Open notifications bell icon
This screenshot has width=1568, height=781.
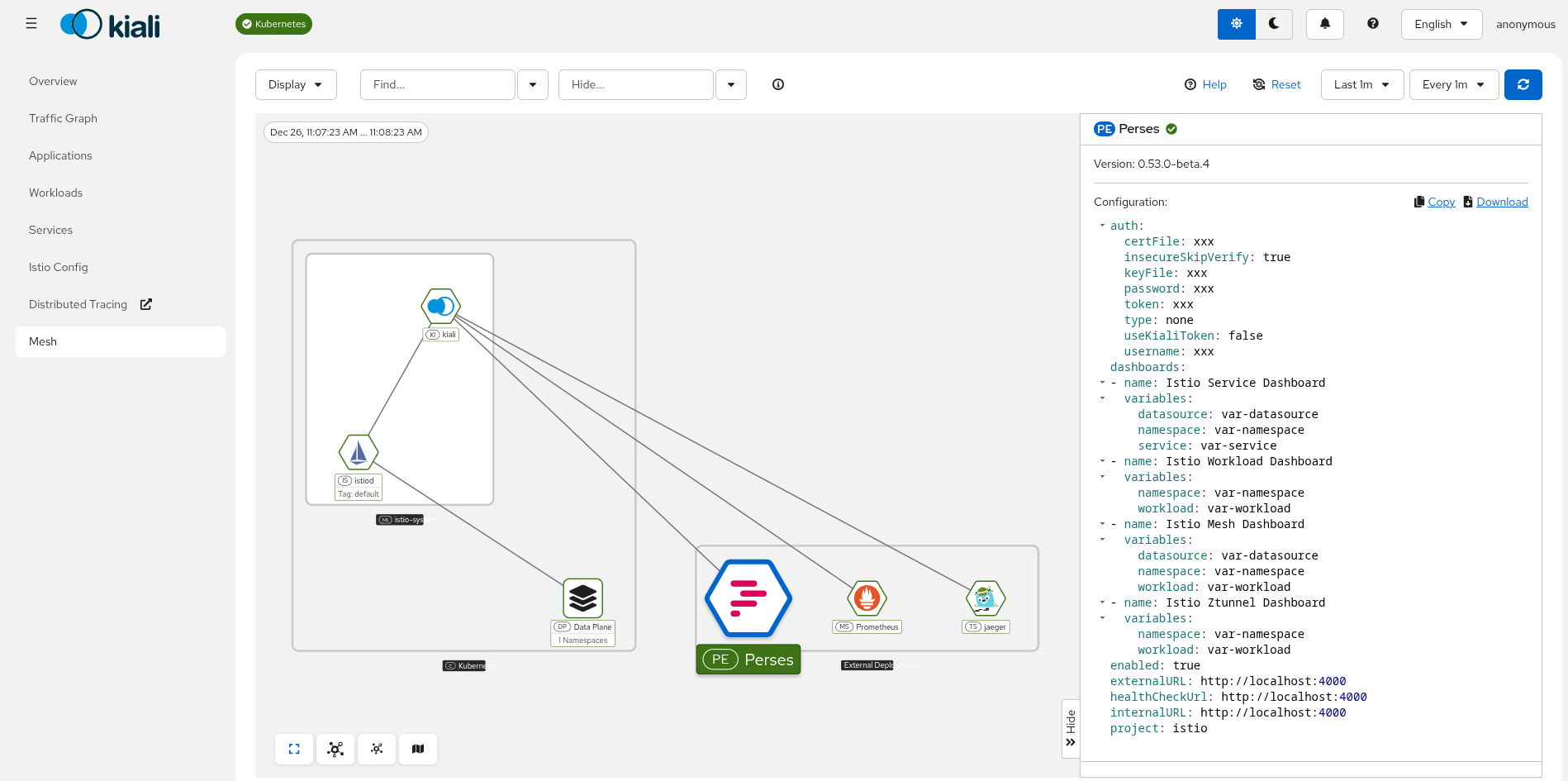[x=1324, y=24]
